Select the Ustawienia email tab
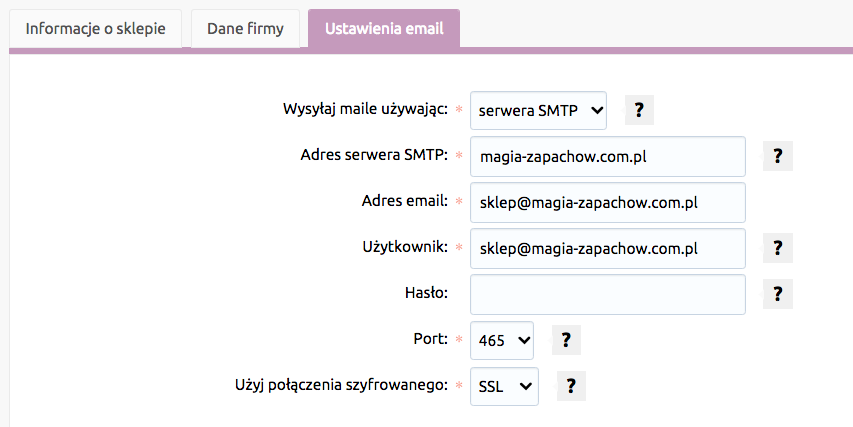 click(384, 28)
